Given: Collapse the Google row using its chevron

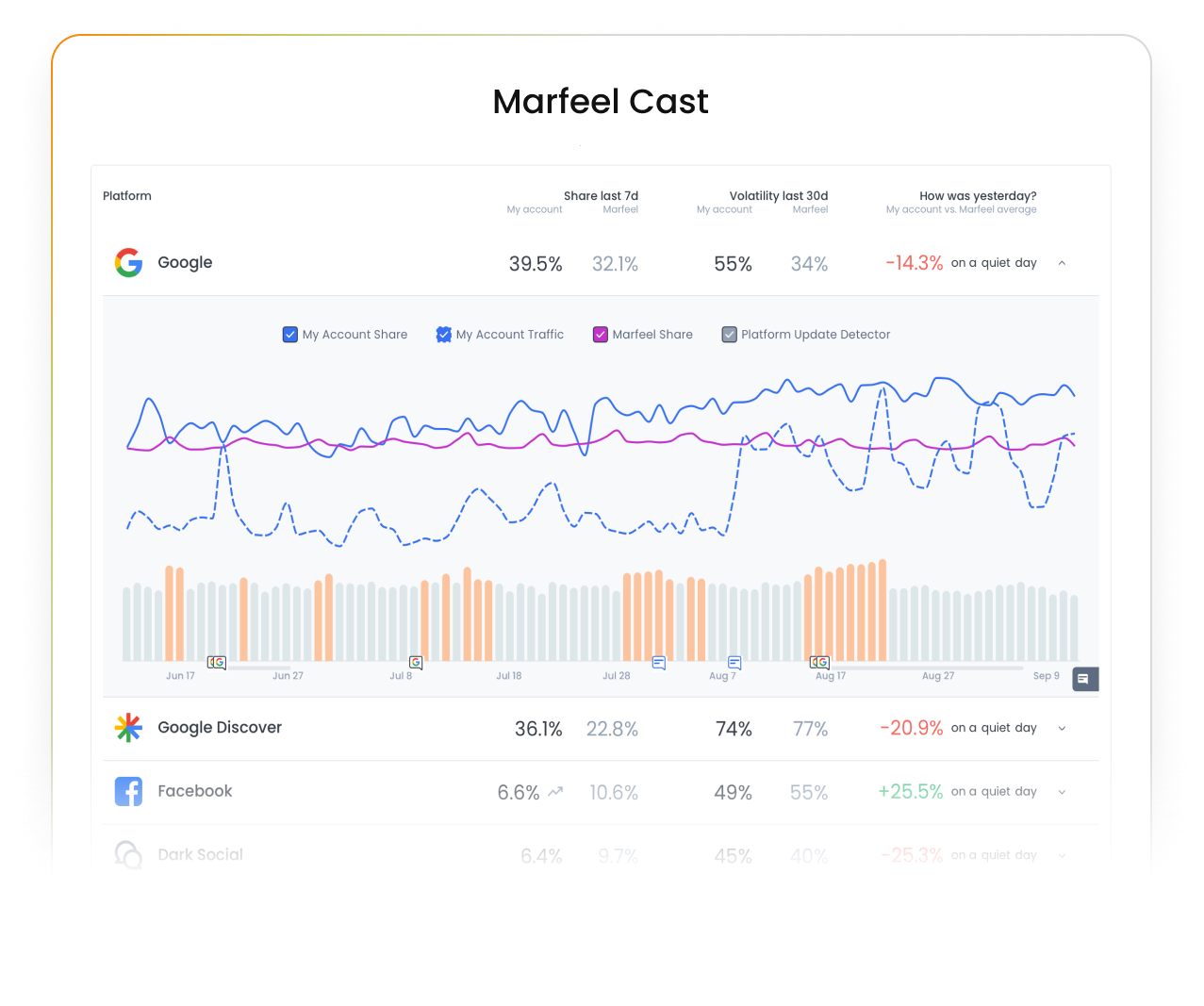Looking at the screenshot, I should (x=1062, y=263).
